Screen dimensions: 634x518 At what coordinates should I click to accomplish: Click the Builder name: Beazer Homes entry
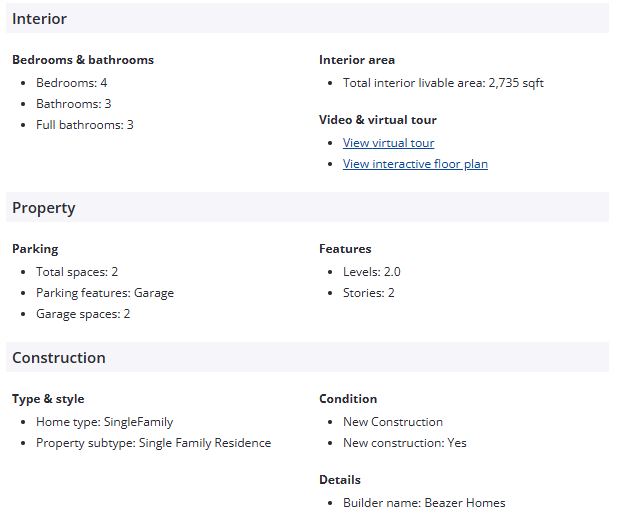[x=424, y=503]
